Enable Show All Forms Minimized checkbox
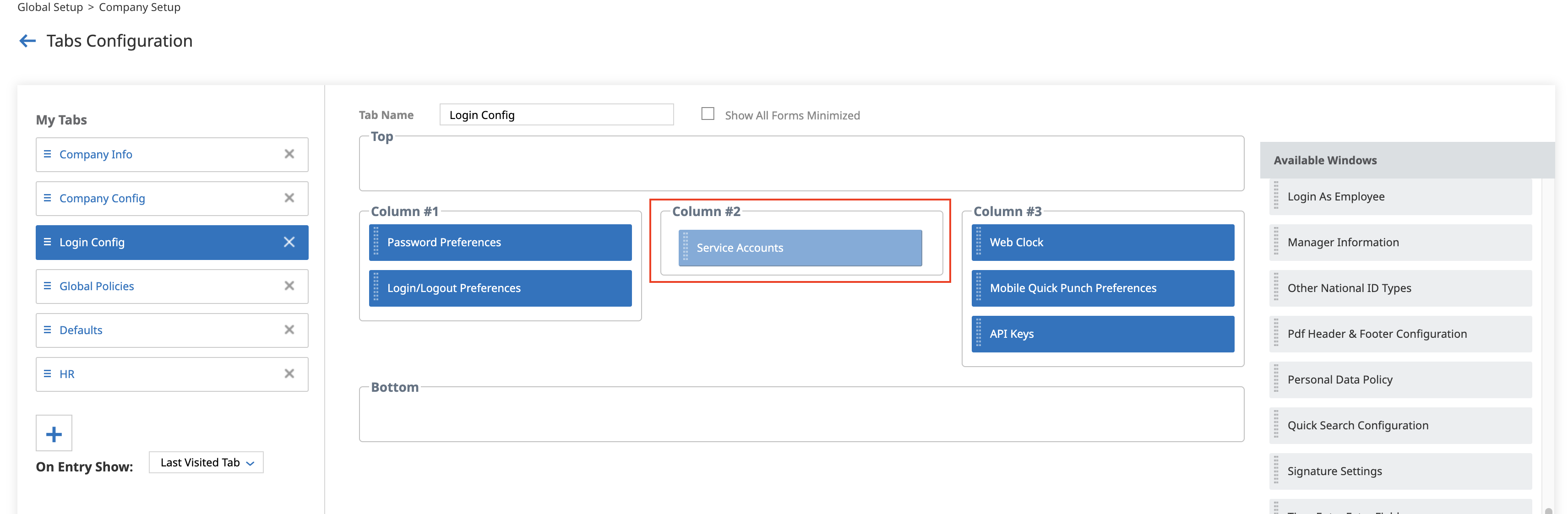This screenshot has width=1568, height=514. point(708,114)
